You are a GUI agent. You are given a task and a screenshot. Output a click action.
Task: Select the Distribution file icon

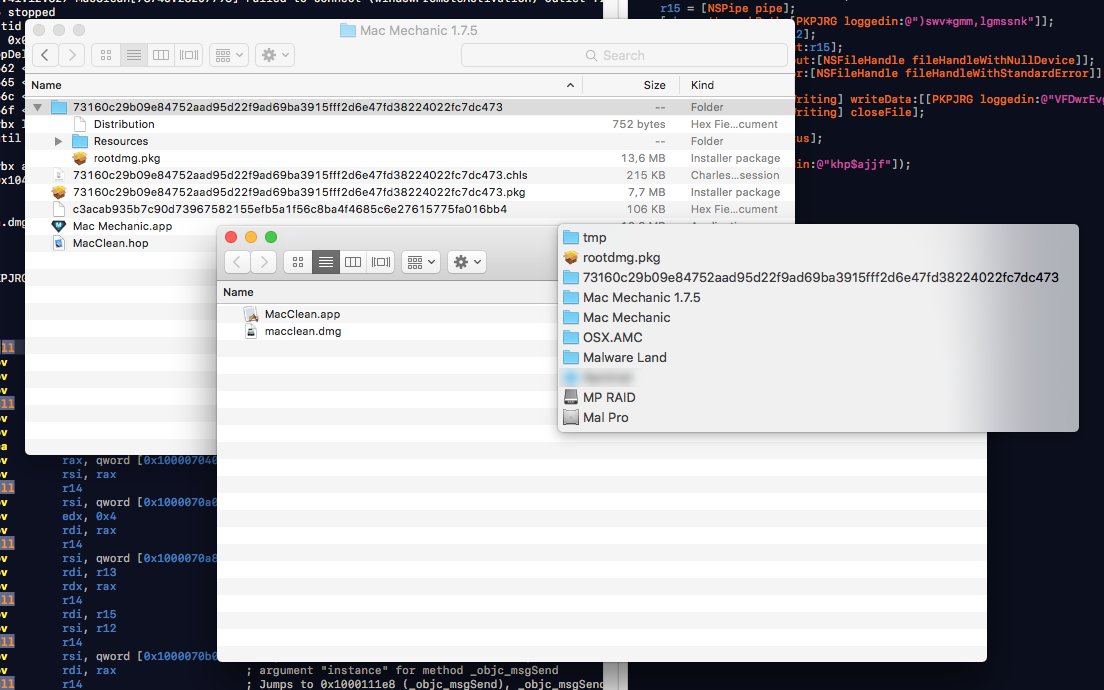click(x=80, y=124)
